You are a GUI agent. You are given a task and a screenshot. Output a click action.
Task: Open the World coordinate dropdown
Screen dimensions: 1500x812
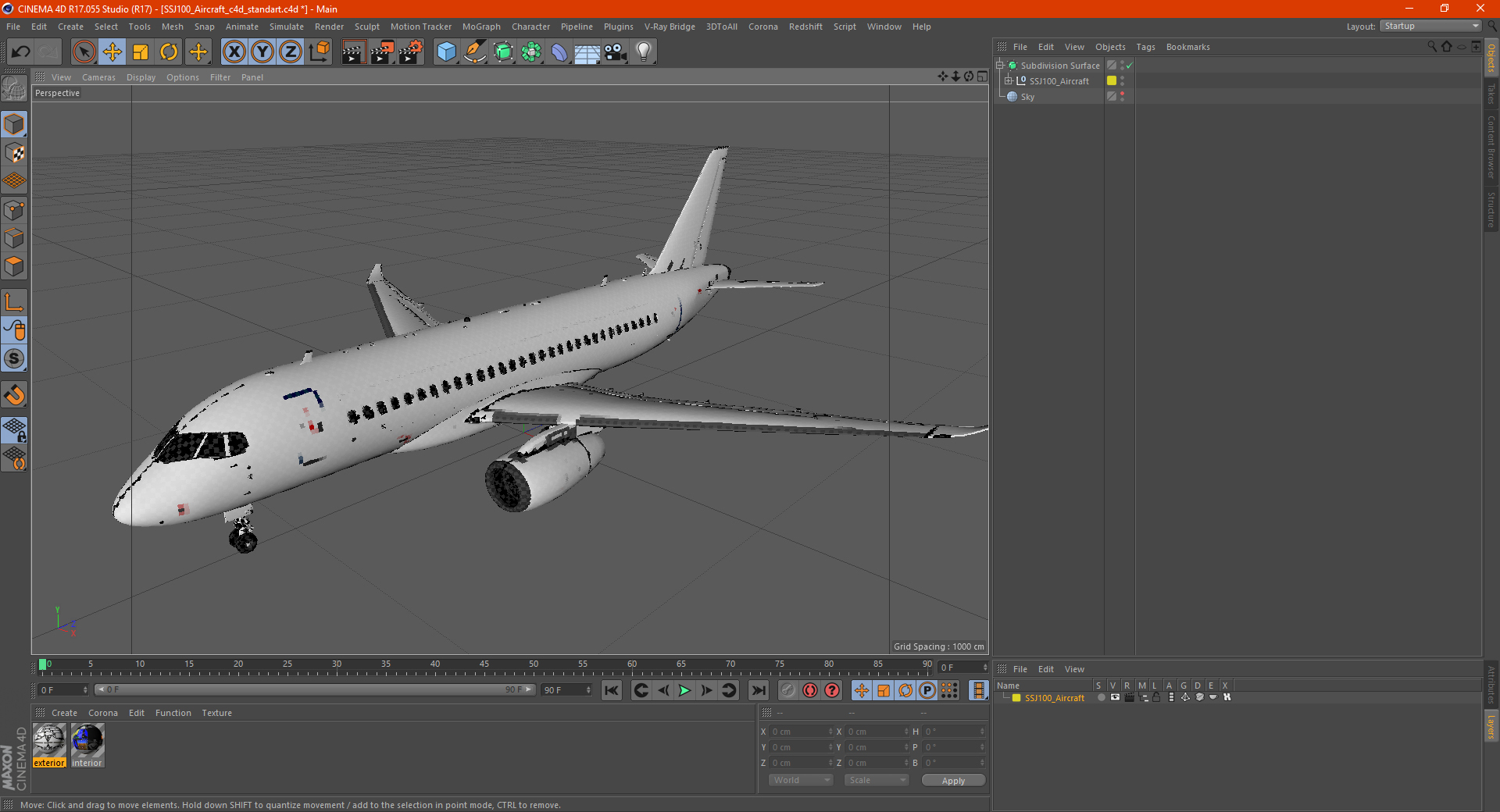(x=801, y=780)
